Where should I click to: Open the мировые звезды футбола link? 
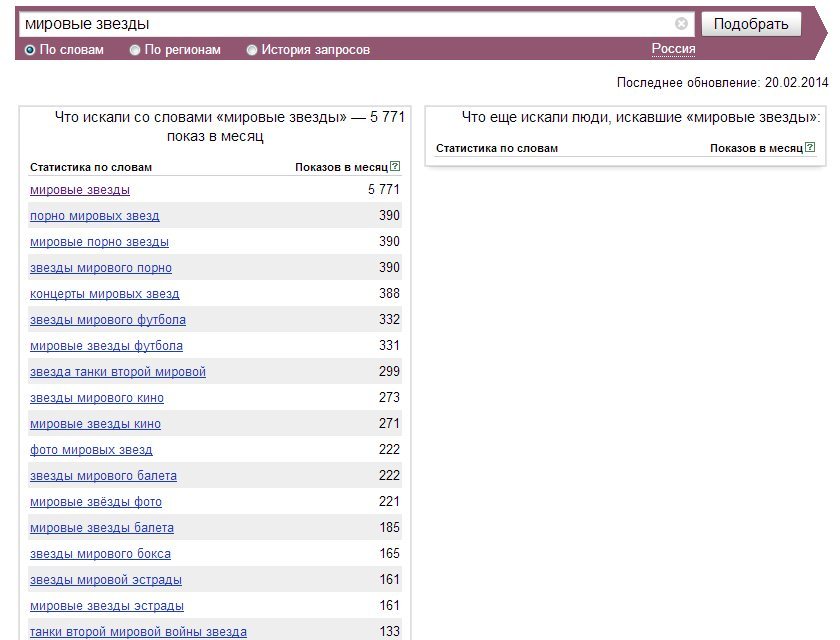point(106,346)
